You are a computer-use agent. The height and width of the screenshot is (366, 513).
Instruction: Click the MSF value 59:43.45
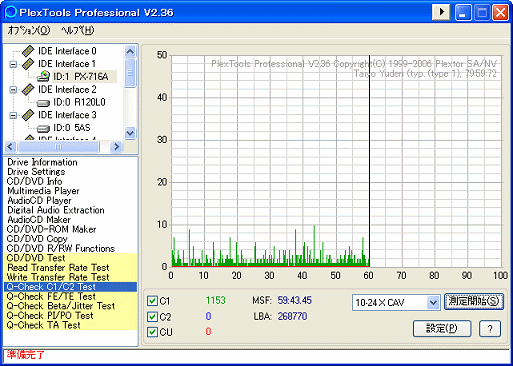click(295, 300)
